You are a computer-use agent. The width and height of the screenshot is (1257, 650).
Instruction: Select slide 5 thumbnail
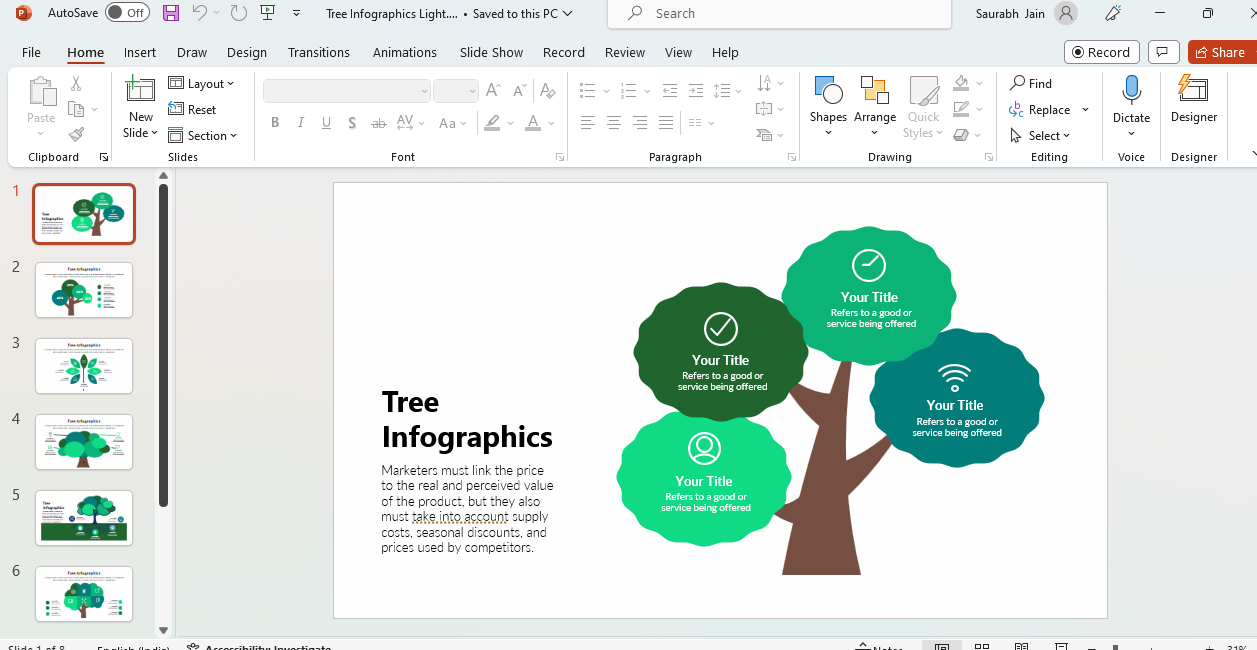[x=84, y=518]
